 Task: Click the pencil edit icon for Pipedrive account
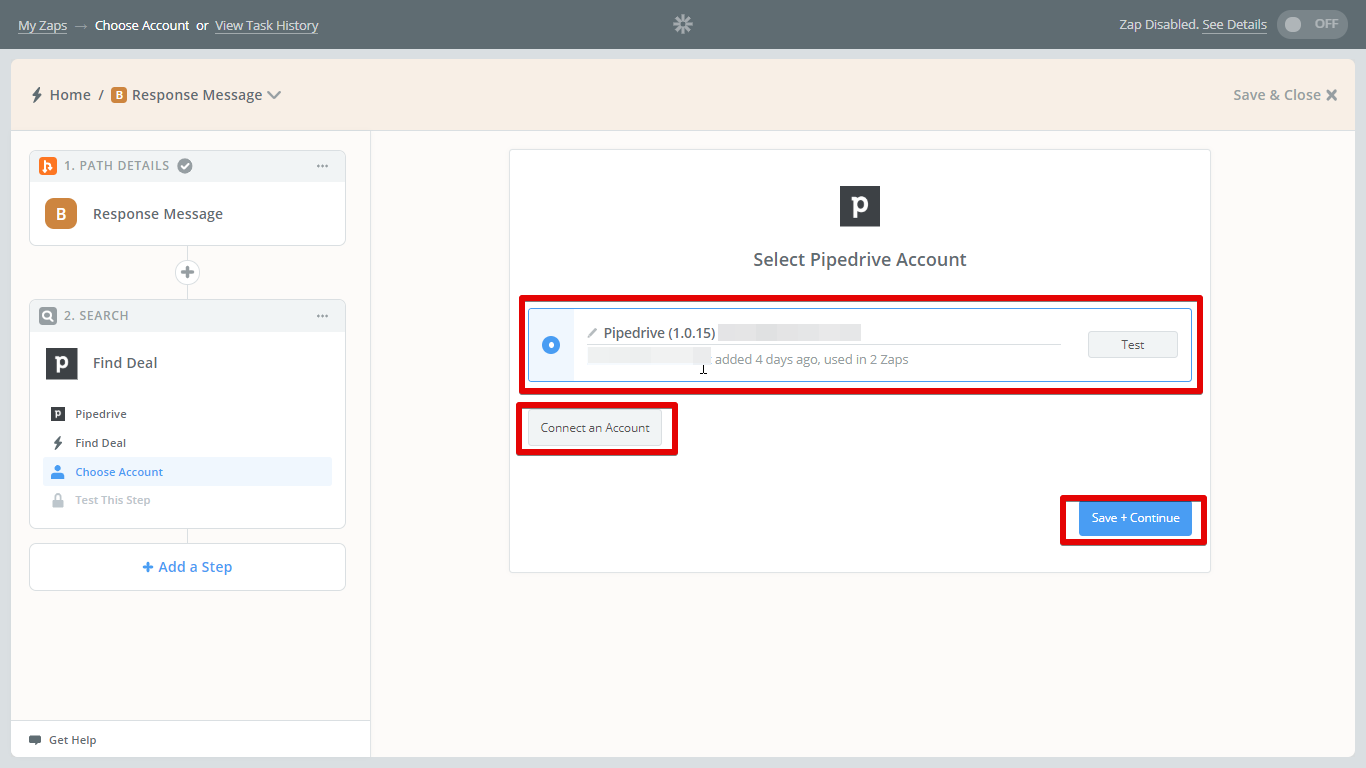tap(592, 333)
